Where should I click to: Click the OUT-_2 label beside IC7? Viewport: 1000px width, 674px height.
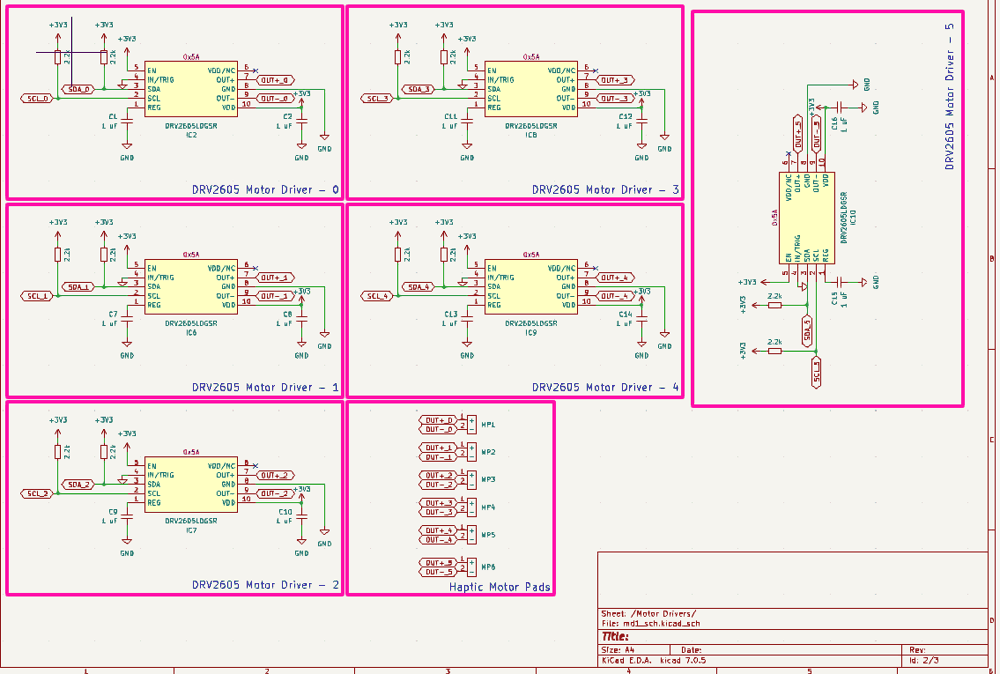[276, 494]
